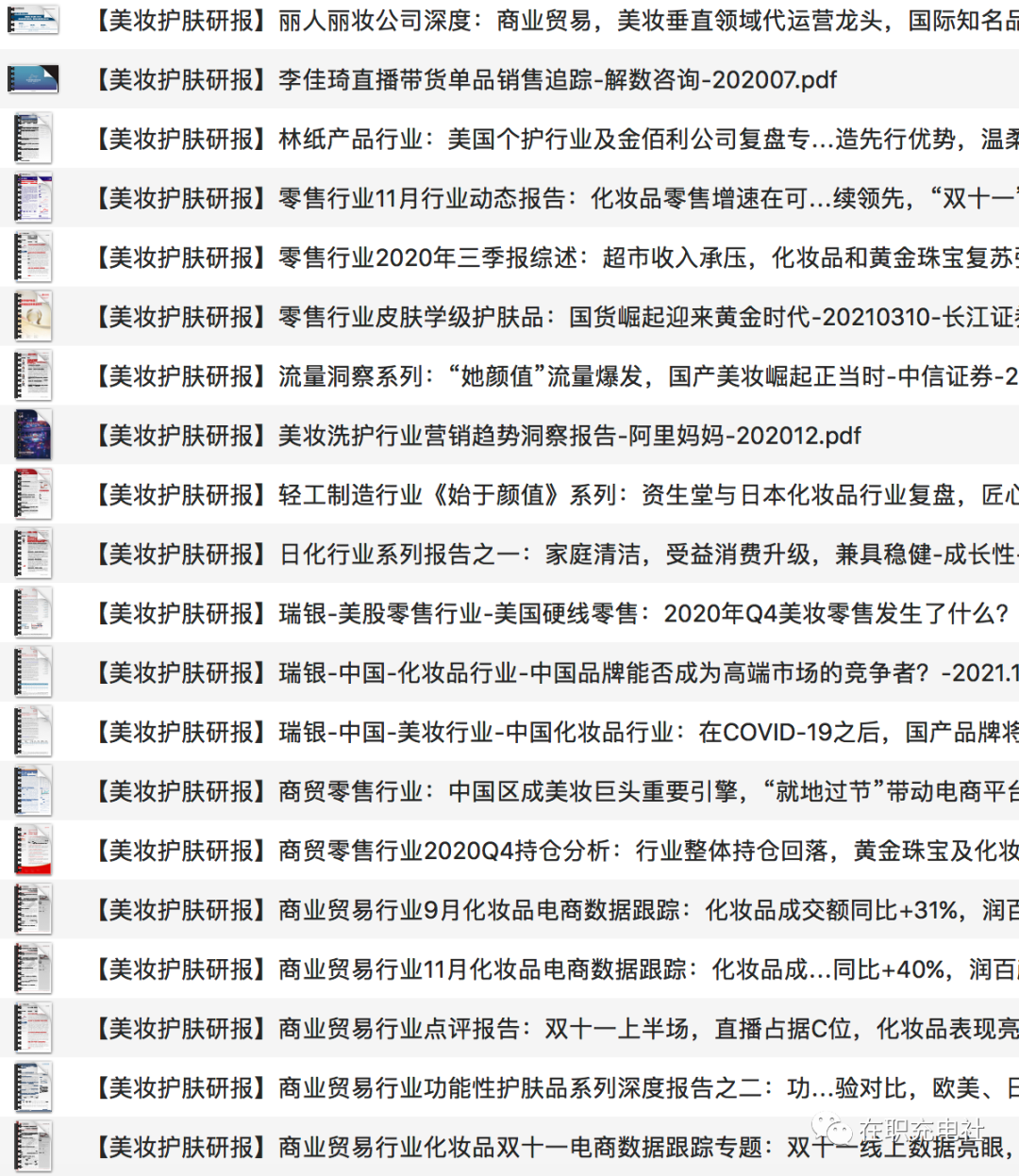This screenshot has width=1019, height=1176.
Task: Click the dark cover icon of 美妆洗护行业营销趋势洞察报告
Action: [33, 436]
